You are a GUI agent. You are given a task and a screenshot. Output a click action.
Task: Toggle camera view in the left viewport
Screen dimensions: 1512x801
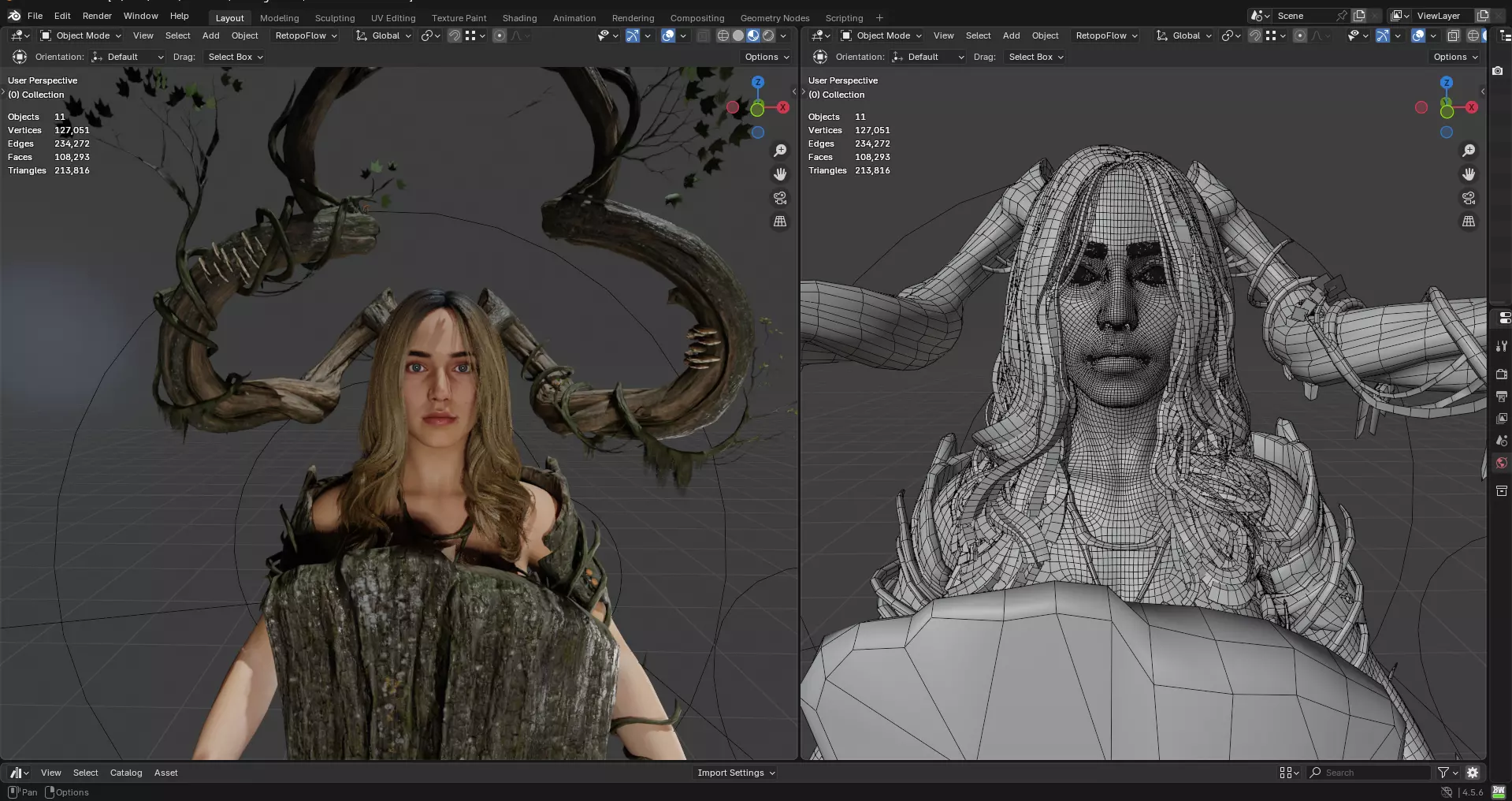[x=780, y=198]
